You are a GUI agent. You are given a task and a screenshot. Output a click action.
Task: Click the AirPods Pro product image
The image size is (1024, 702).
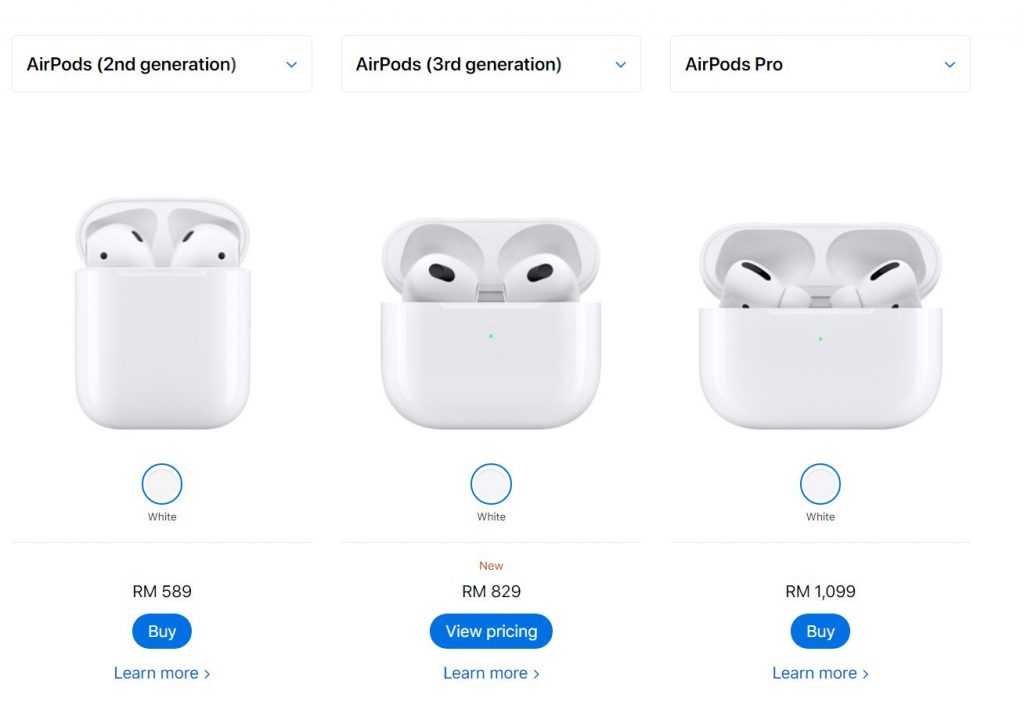pos(820,325)
